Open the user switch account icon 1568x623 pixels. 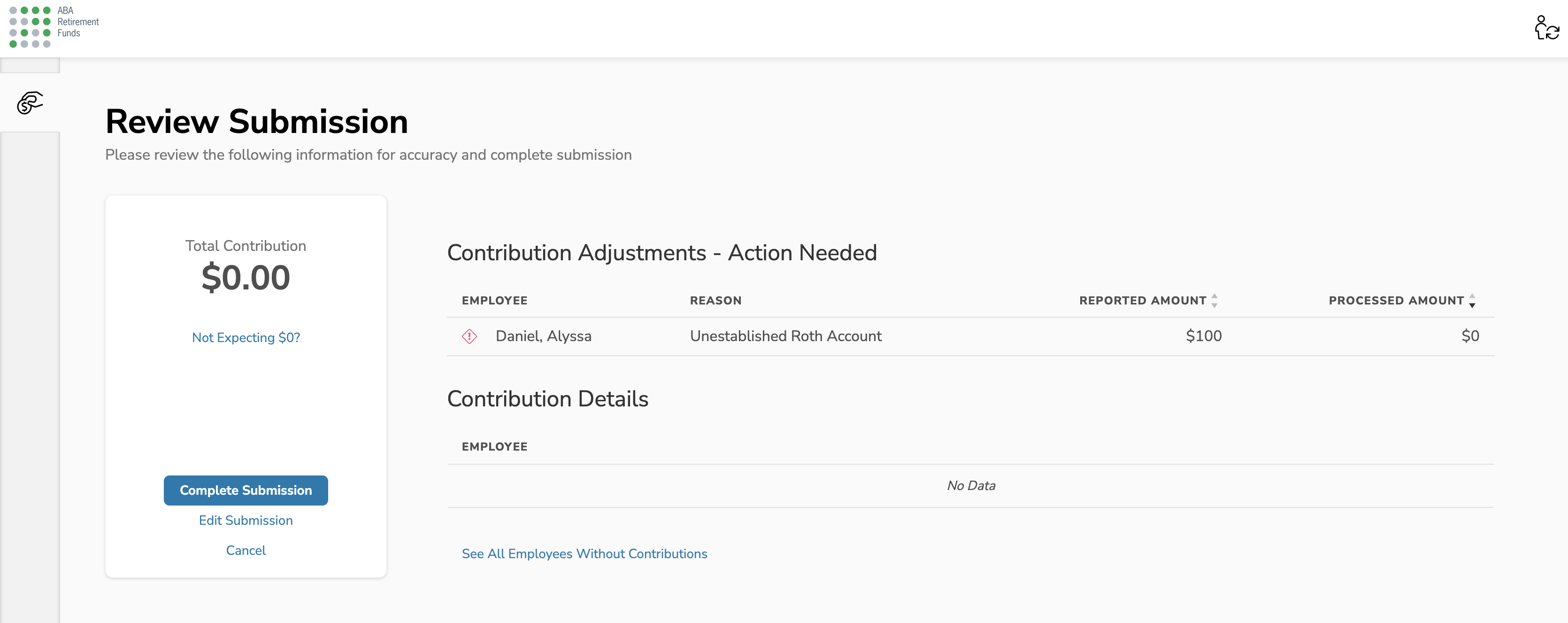point(1546,28)
